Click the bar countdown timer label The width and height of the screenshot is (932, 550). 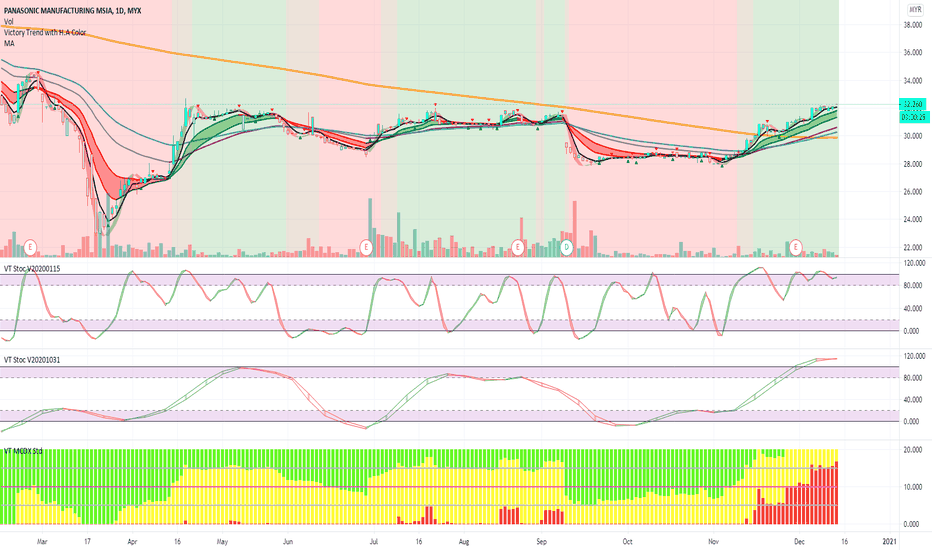(x=913, y=117)
